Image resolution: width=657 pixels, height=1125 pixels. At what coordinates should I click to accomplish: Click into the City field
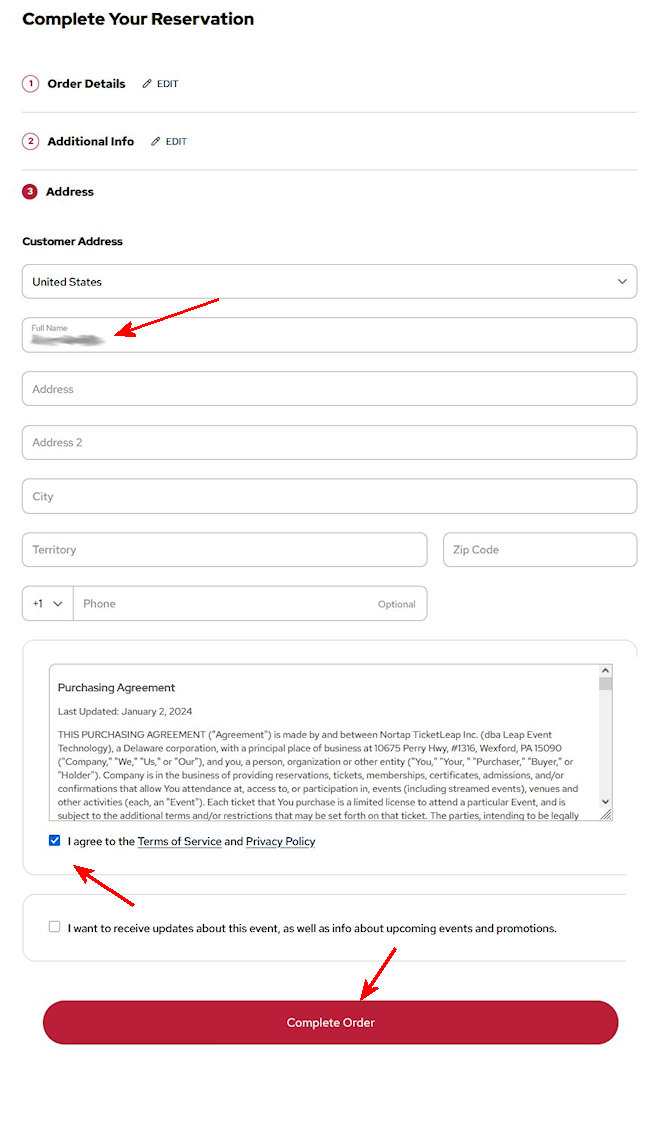(x=329, y=496)
